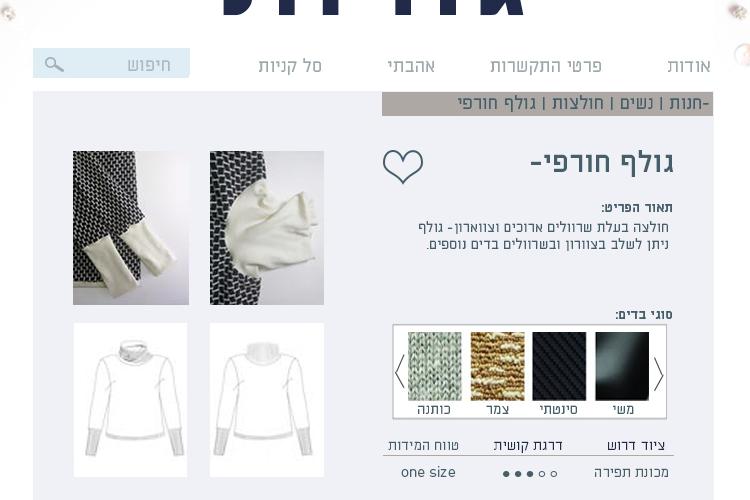This screenshot has width=750, height=500.
Task: Open the front sketch with grey collar
Action: (x=131, y=400)
